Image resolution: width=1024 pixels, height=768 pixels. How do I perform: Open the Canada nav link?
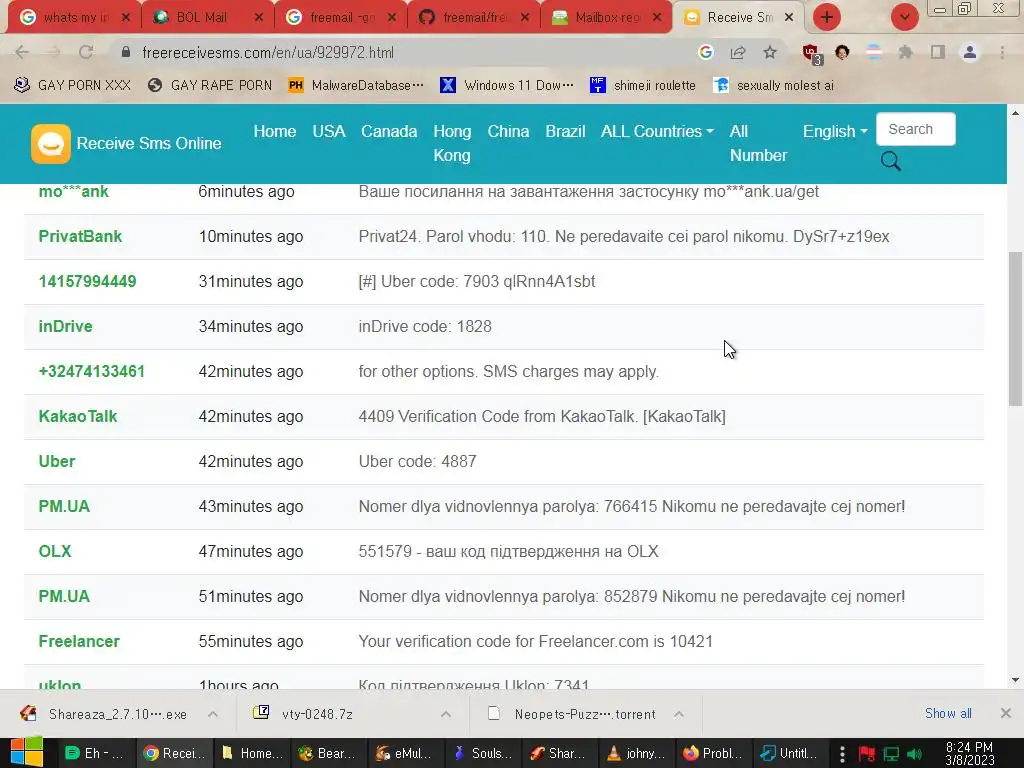tap(389, 131)
